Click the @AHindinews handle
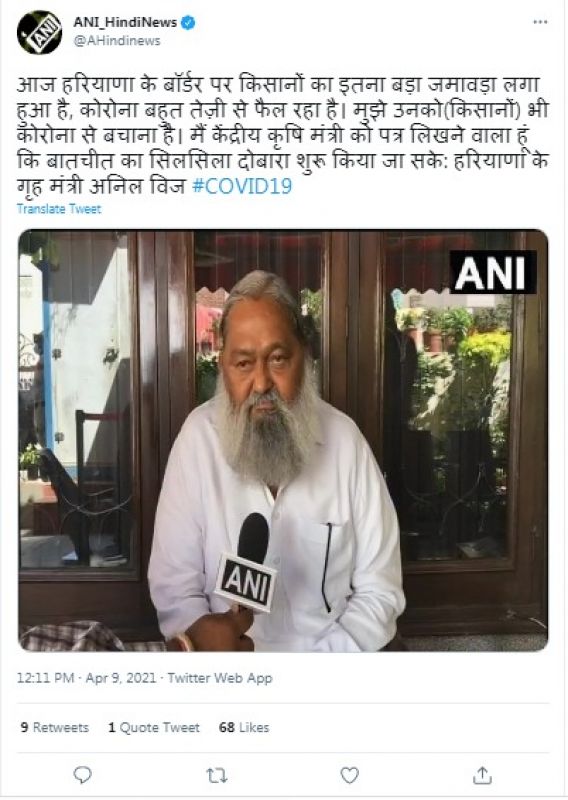This screenshot has height=800, width=568. pos(117,41)
